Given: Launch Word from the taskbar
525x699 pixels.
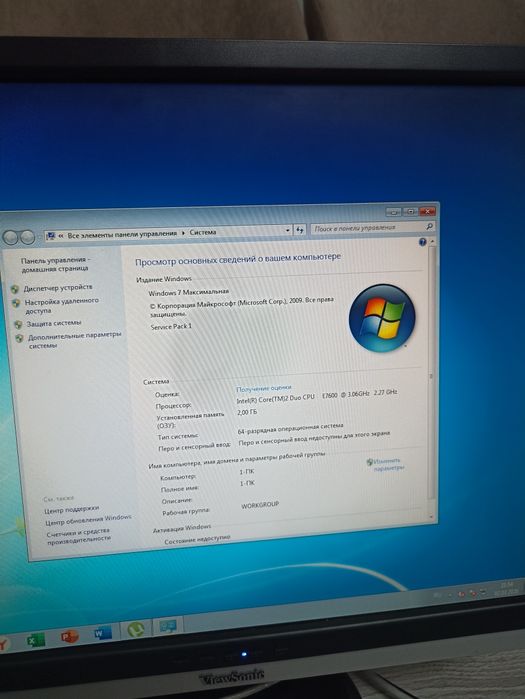Looking at the screenshot, I should [103, 633].
